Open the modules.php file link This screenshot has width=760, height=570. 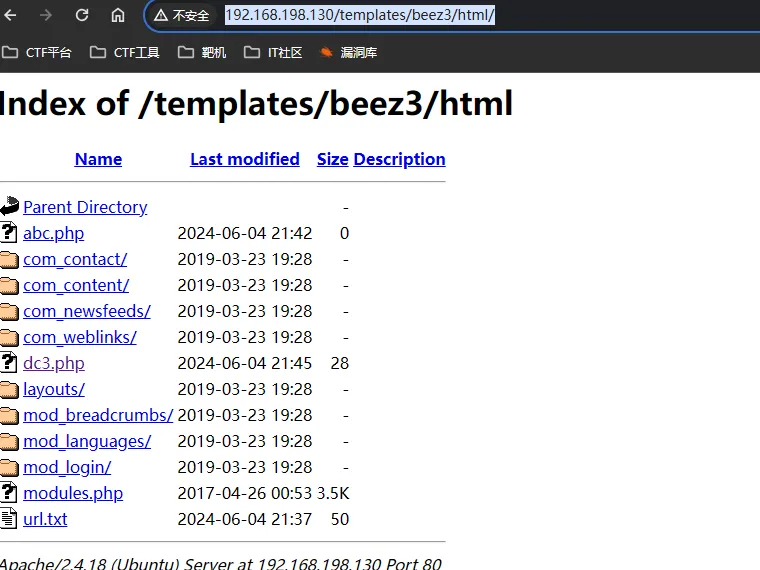tap(73, 493)
